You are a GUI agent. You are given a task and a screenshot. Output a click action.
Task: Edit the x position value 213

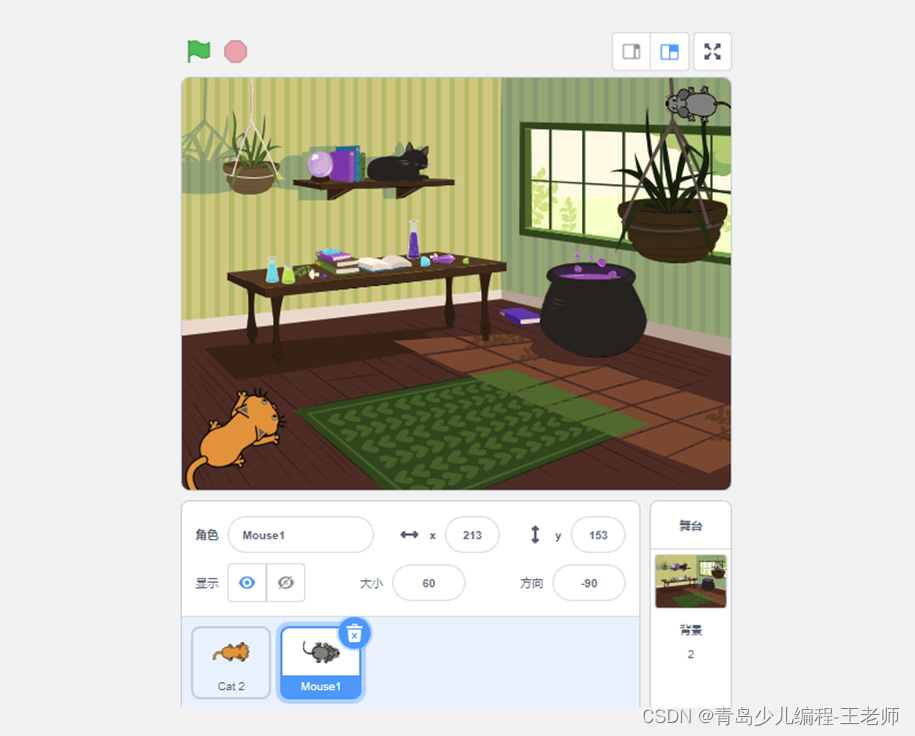pyautogui.click(x=472, y=535)
